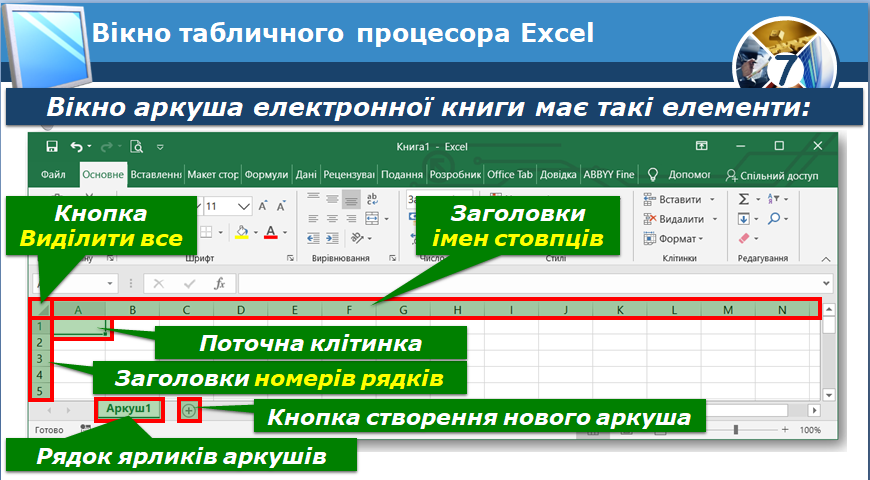Click the Clear eraser icon
Viewport: 870px width, 480px height.
(x=744, y=239)
